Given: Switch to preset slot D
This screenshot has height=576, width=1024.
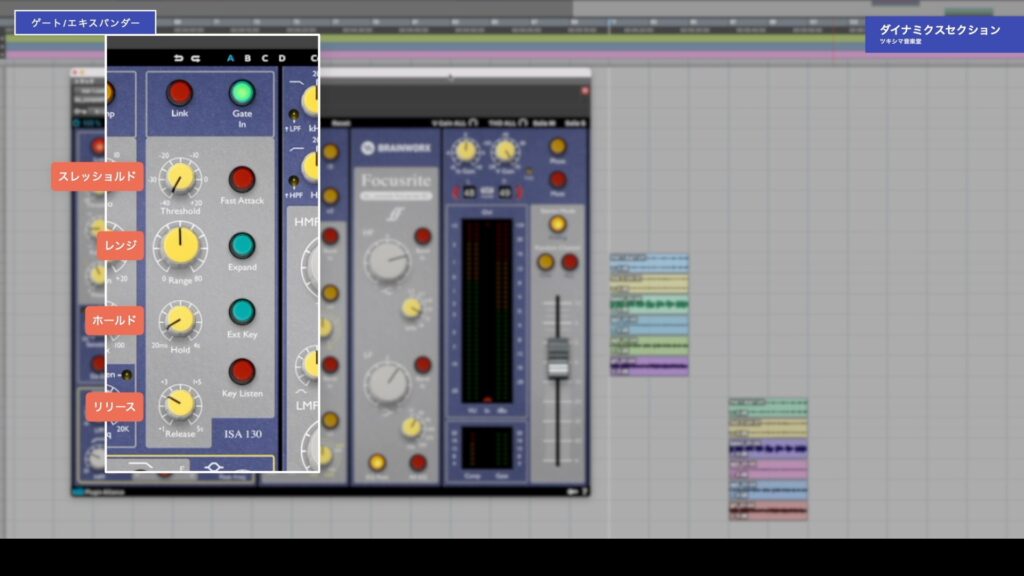Looking at the screenshot, I should pyautogui.click(x=282, y=58).
